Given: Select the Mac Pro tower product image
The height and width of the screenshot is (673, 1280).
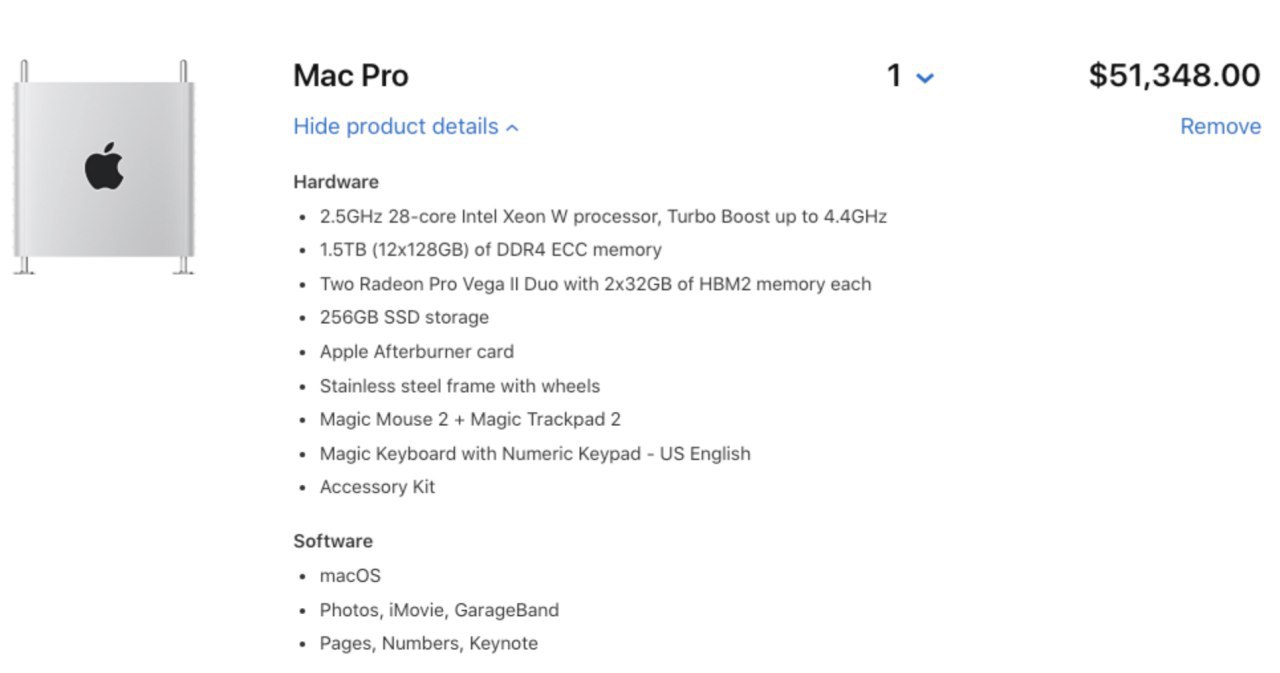Looking at the screenshot, I should click(x=103, y=167).
